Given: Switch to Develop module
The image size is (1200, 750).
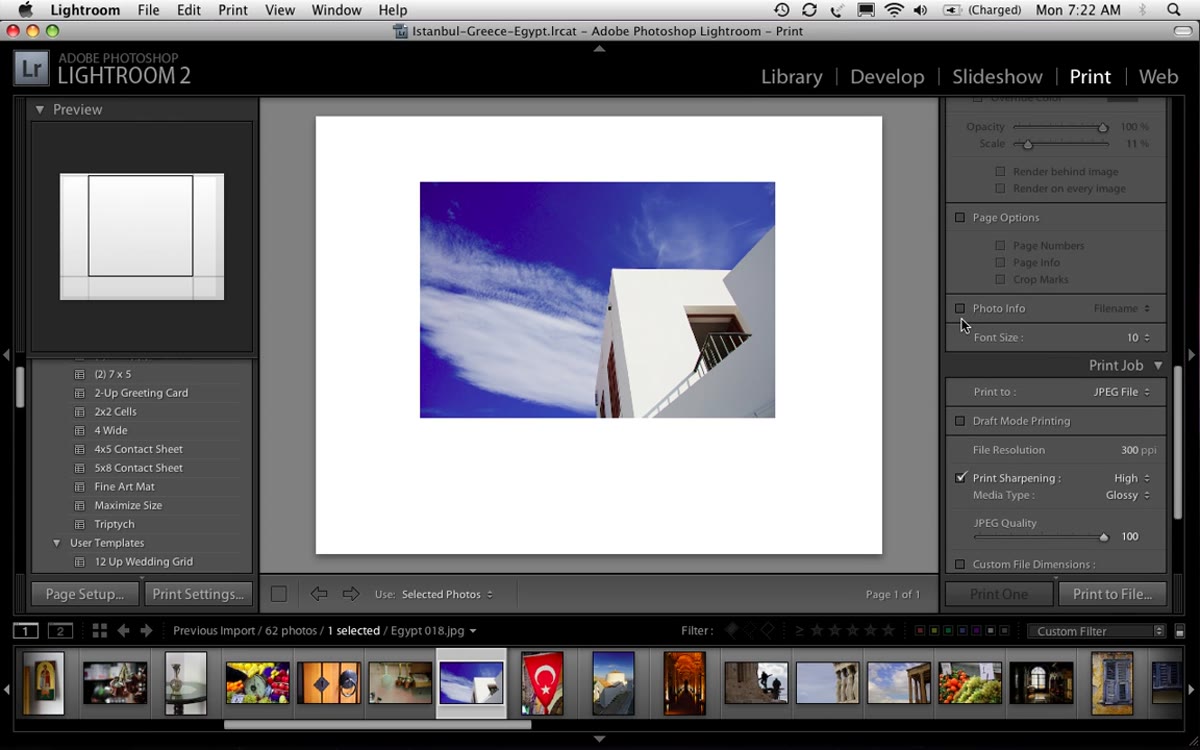Looking at the screenshot, I should click(x=887, y=77).
